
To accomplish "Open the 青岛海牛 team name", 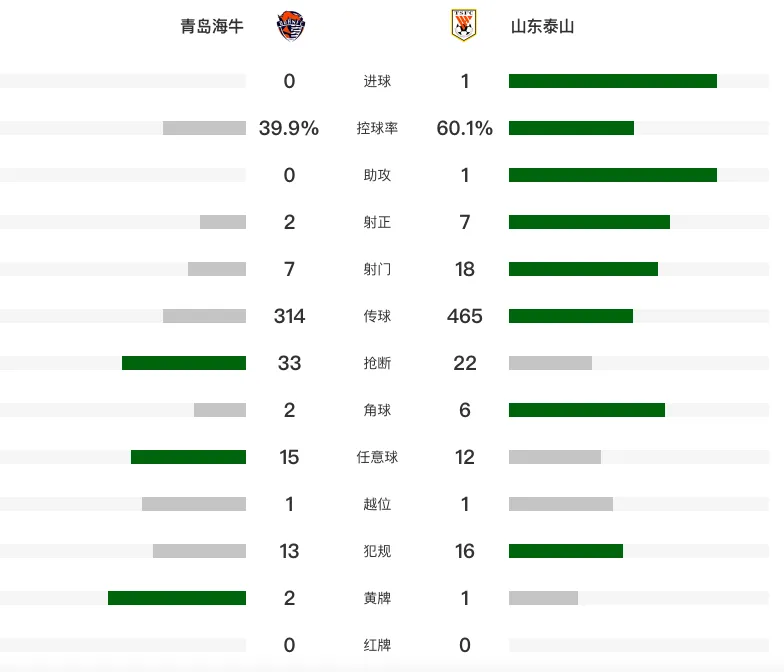I will click(212, 26).
